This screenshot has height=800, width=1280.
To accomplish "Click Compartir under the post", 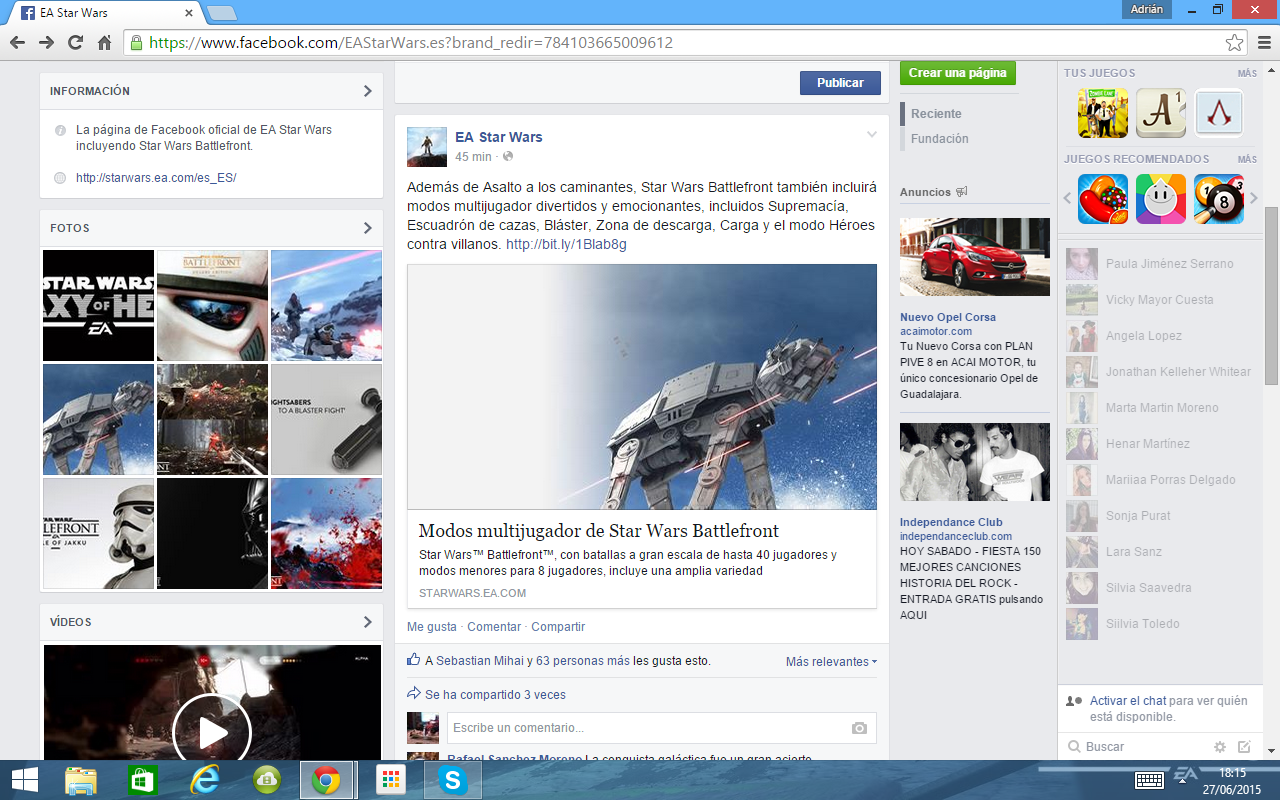I will click(x=558, y=627).
